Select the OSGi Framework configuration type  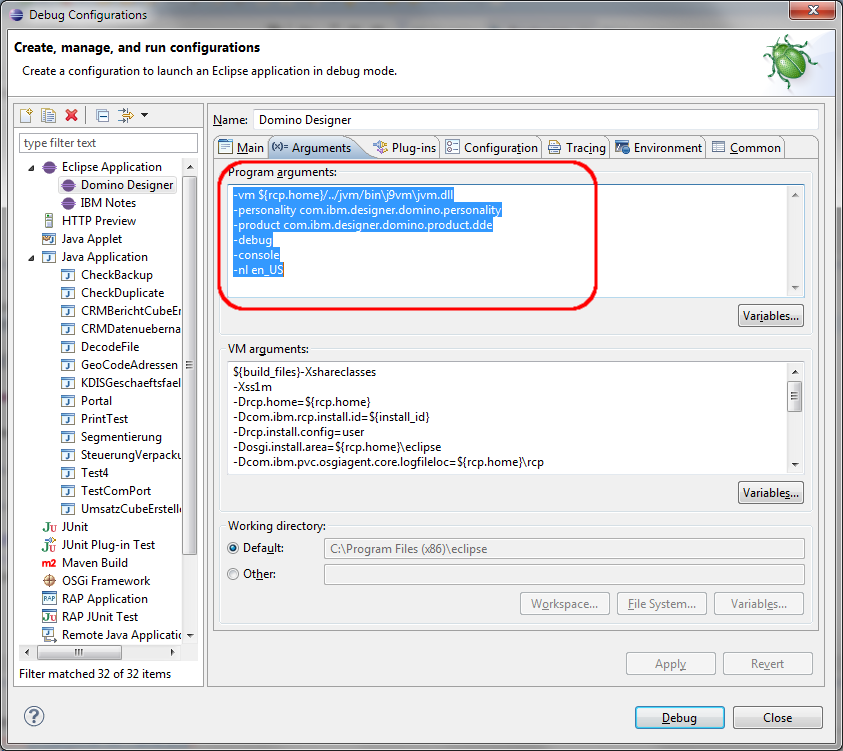[105, 580]
